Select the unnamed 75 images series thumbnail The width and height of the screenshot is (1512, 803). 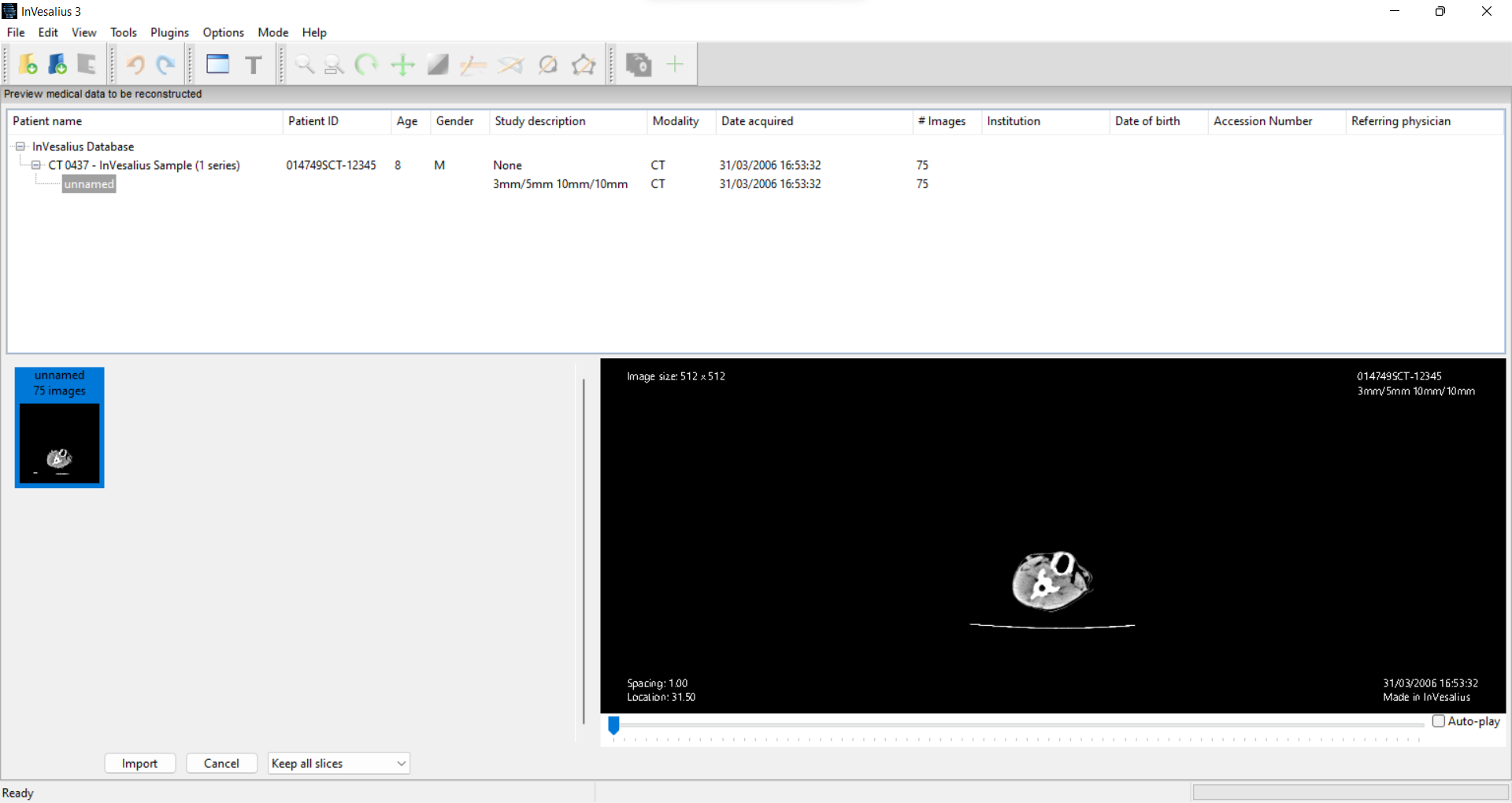59,427
